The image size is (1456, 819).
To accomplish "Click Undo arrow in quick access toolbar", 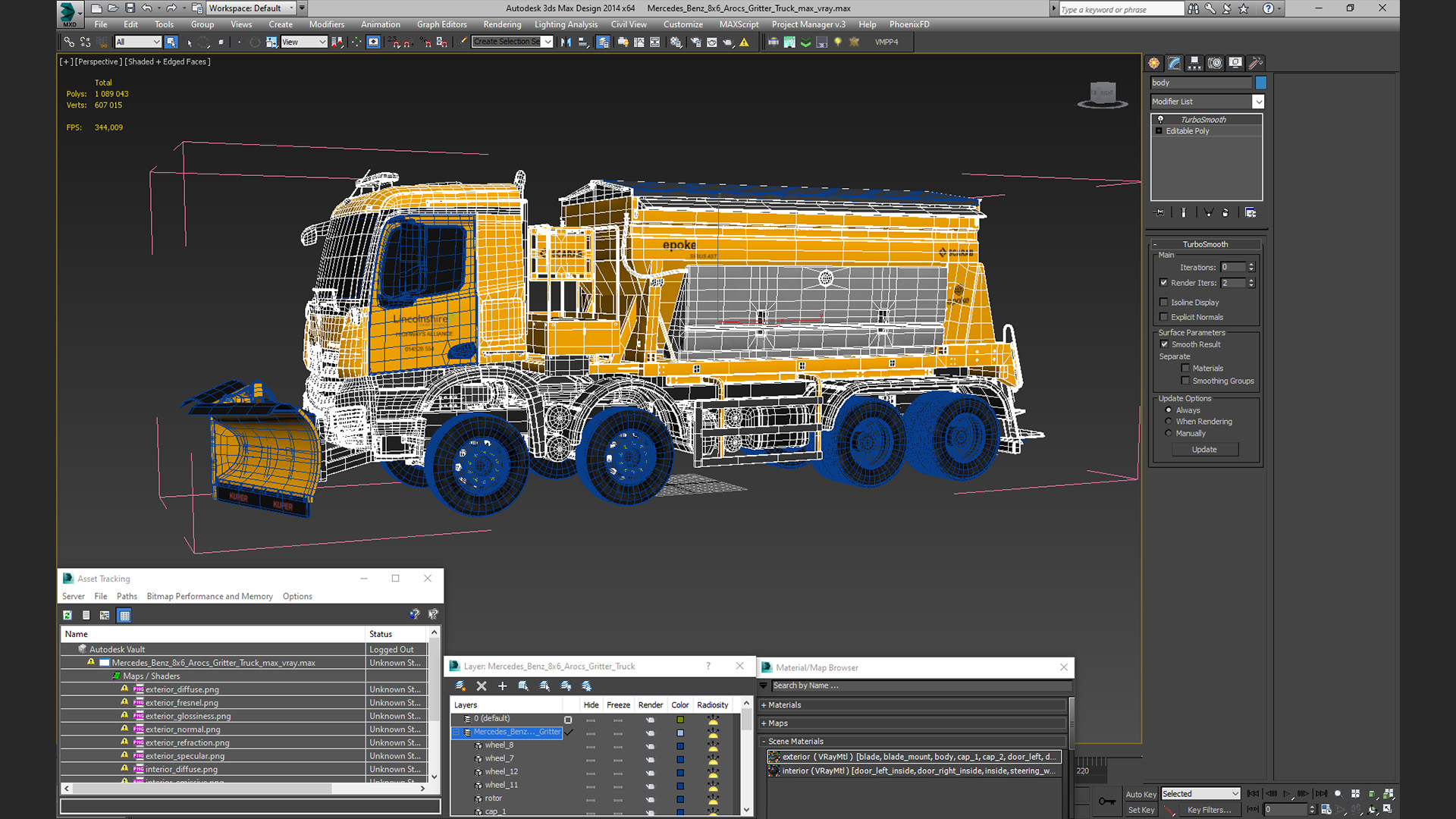I will pyautogui.click(x=147, y=8).
